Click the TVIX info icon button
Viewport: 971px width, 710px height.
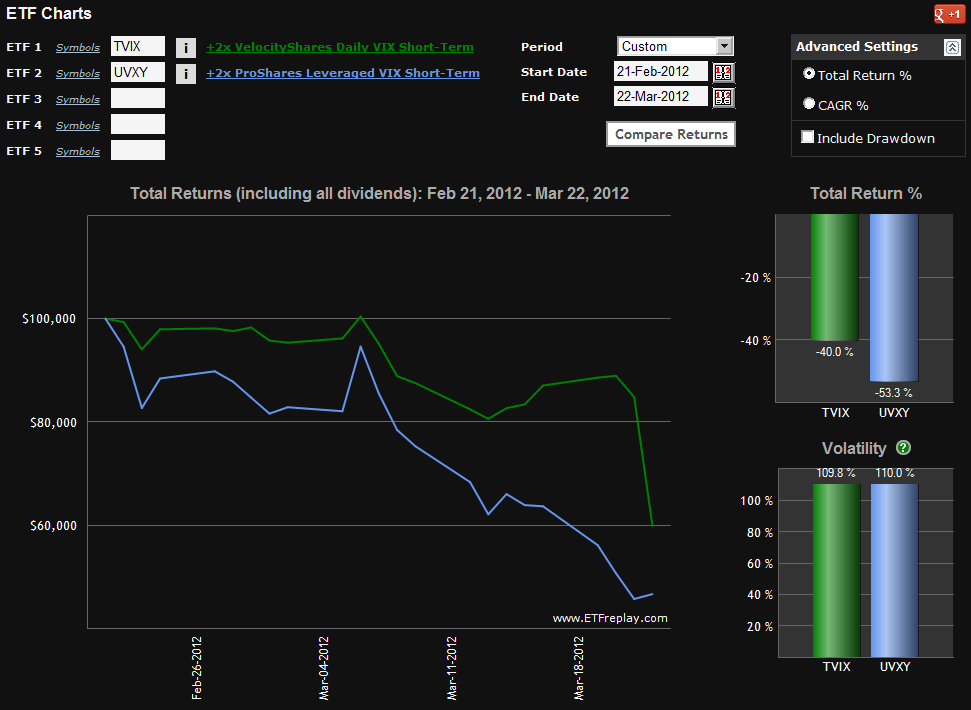[x=185, y=47]
